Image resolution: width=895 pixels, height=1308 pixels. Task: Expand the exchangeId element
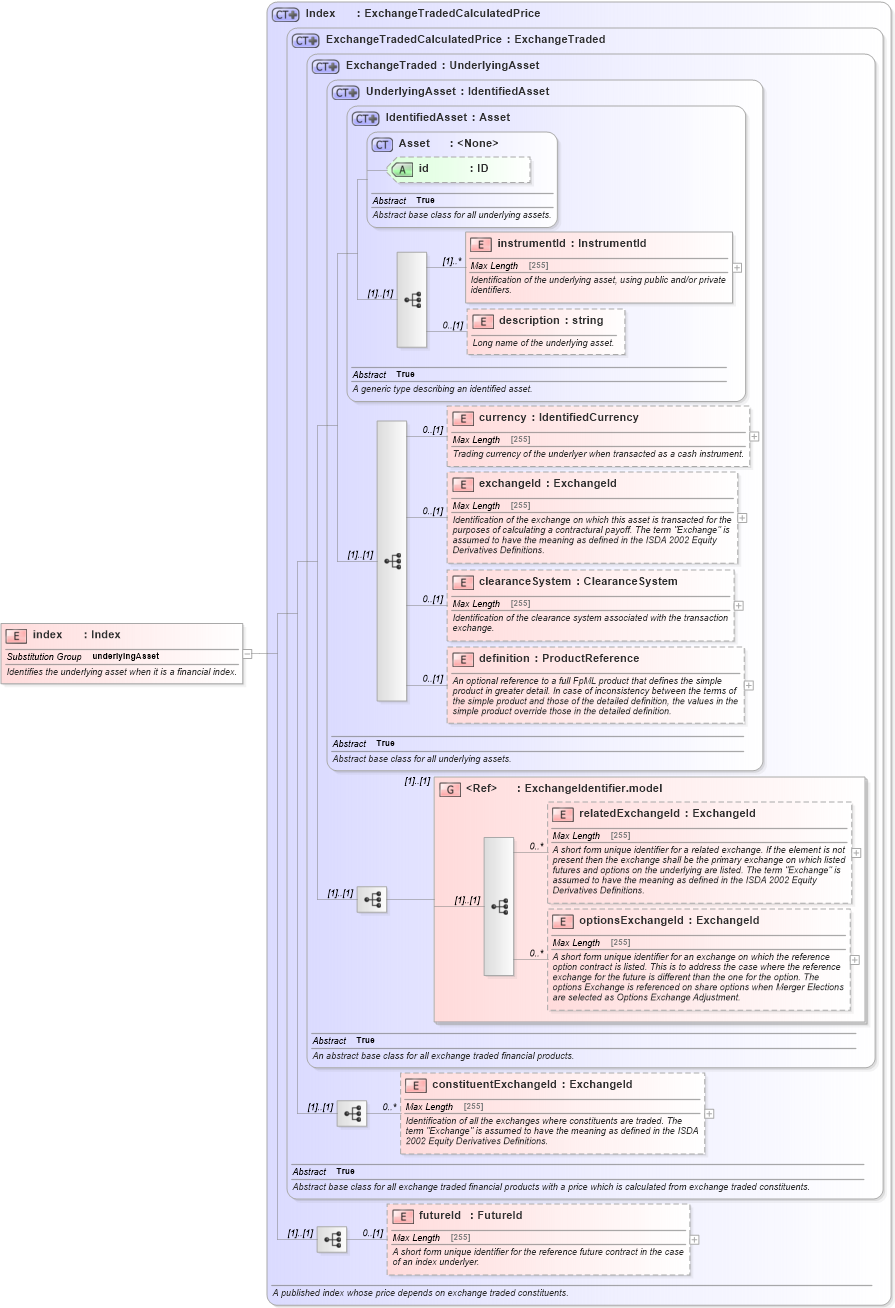coord(742,518)
